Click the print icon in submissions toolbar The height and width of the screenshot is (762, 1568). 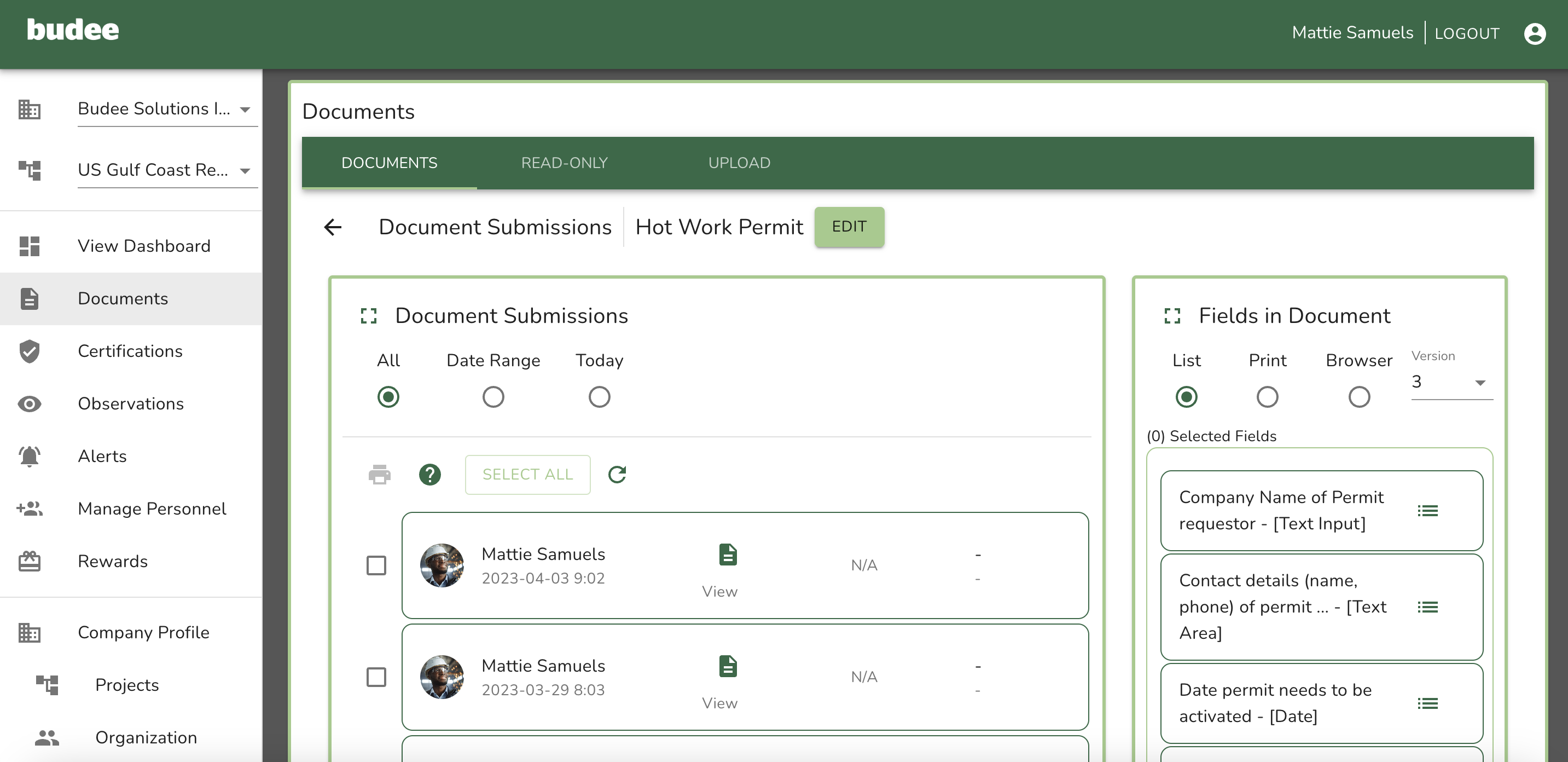379,475
